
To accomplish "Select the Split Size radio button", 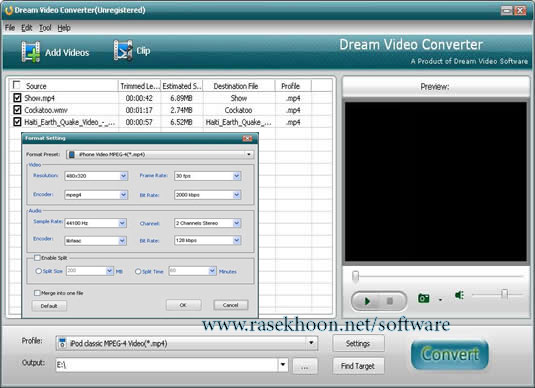I will (38, 271).
